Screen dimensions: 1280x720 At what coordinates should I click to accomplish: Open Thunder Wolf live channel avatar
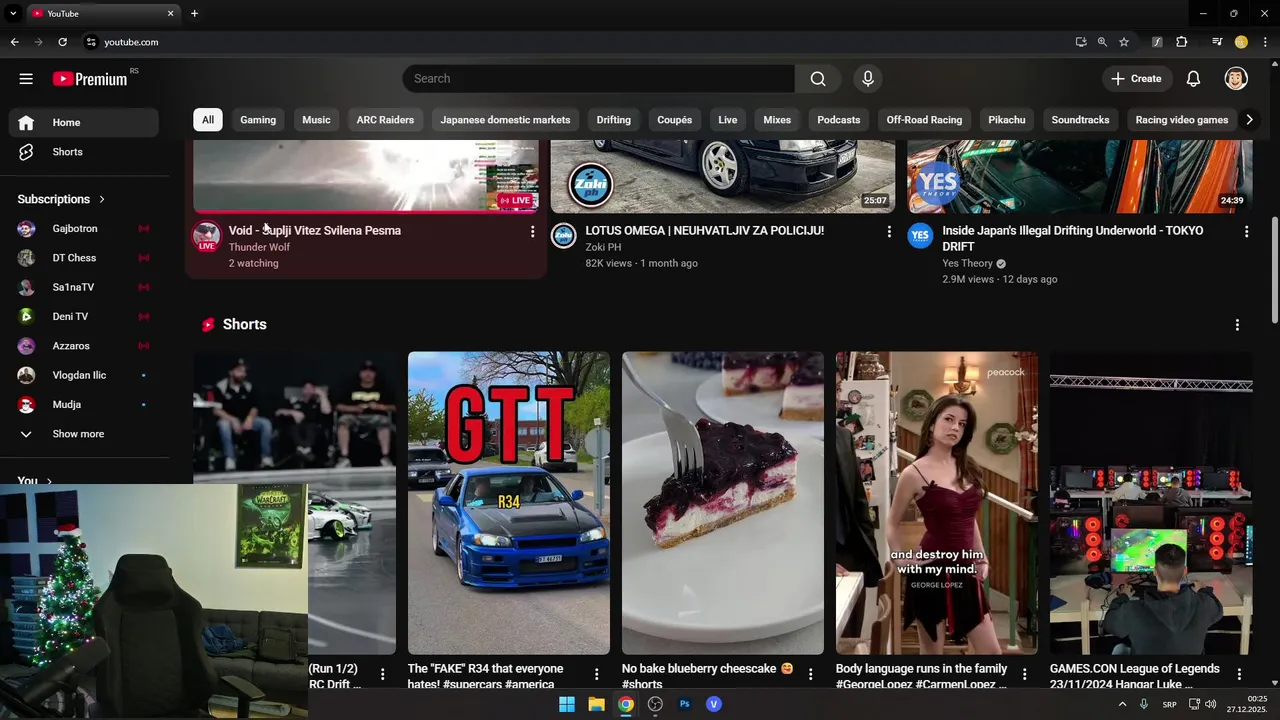coord(207,236)
